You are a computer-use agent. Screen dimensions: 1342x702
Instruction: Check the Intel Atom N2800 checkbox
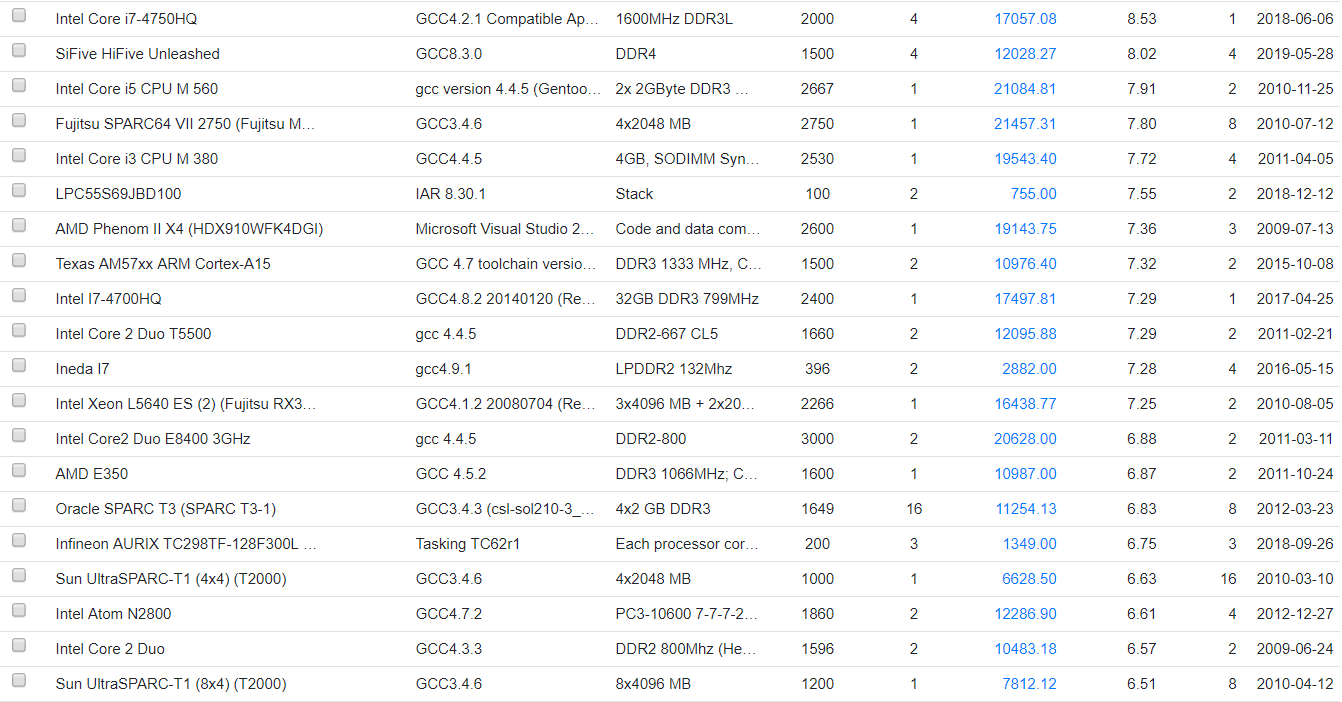pos(19,611)
